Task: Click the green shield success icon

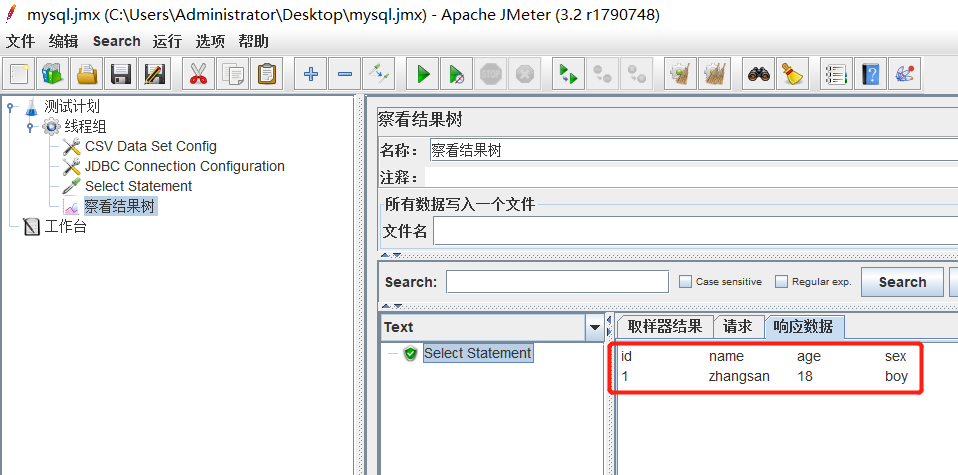Action: (x=411, y=353)
